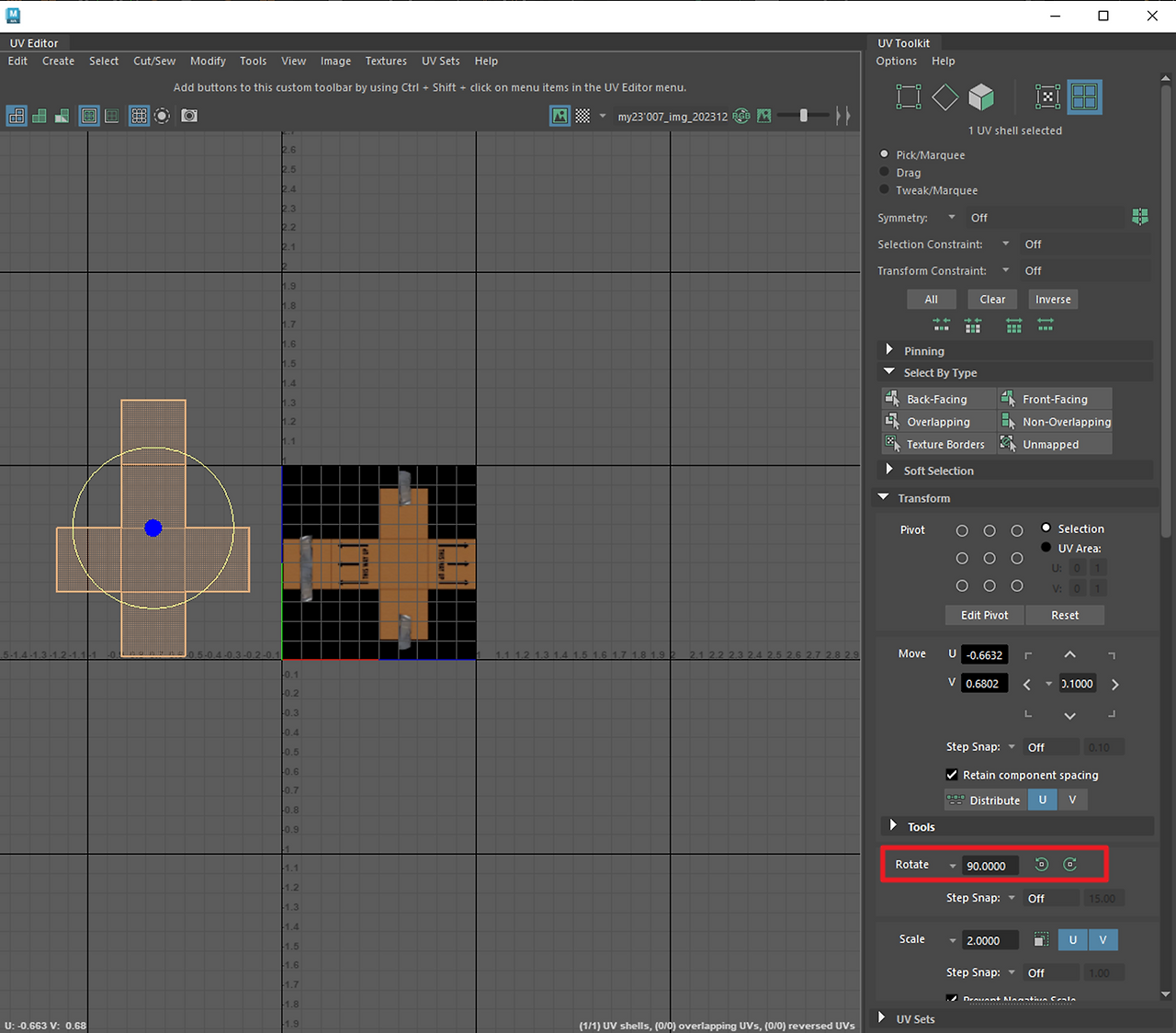Select the Drag interaction mode
Viewport: 1176px width, 1033px height.
[x=883, y=173]
